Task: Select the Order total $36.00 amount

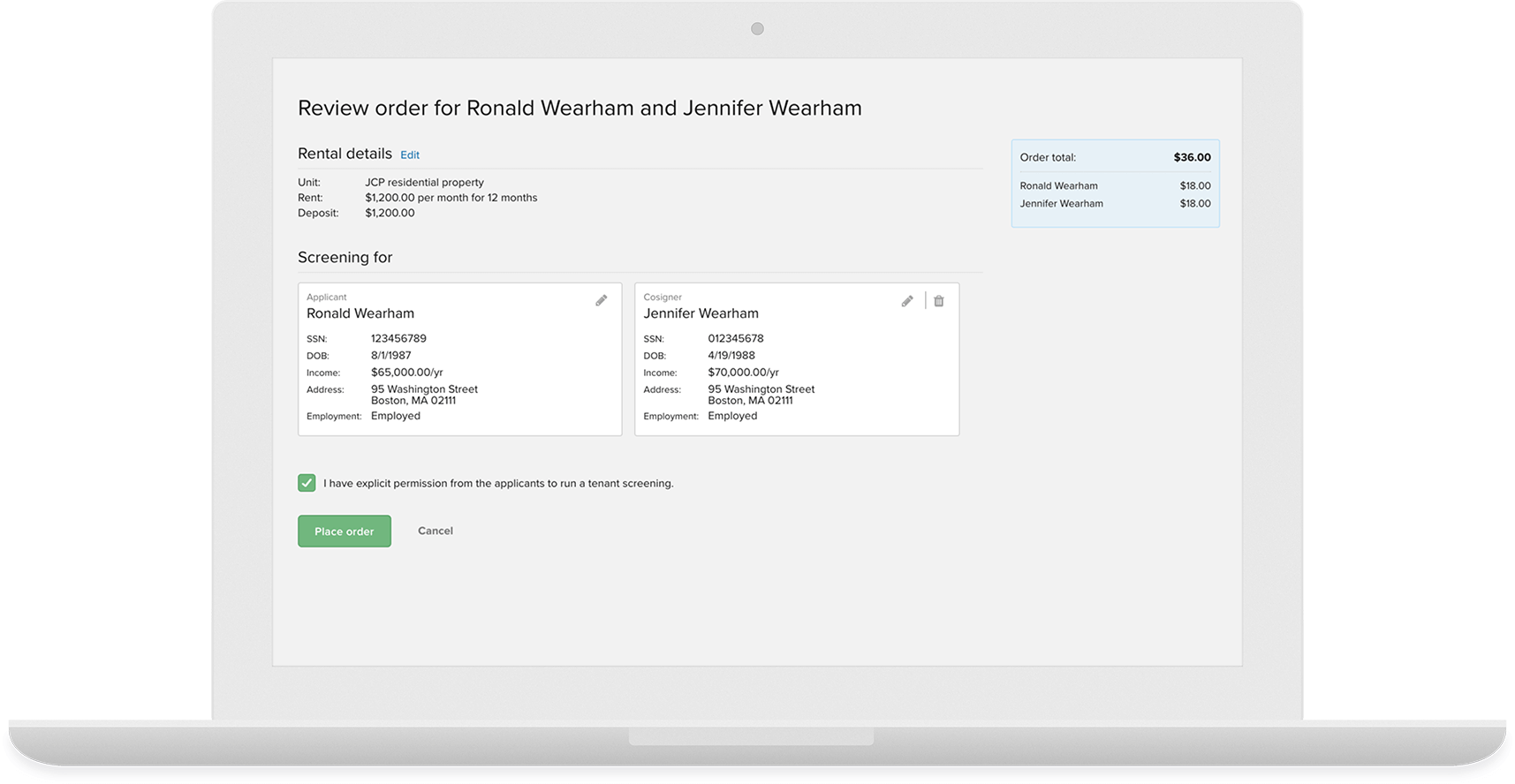Action: (1192, 157)
